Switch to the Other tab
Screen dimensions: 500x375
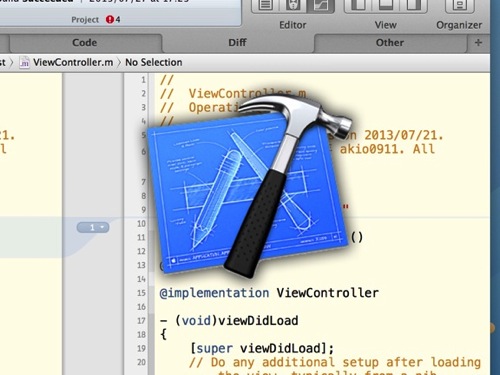tap(390, 43)
